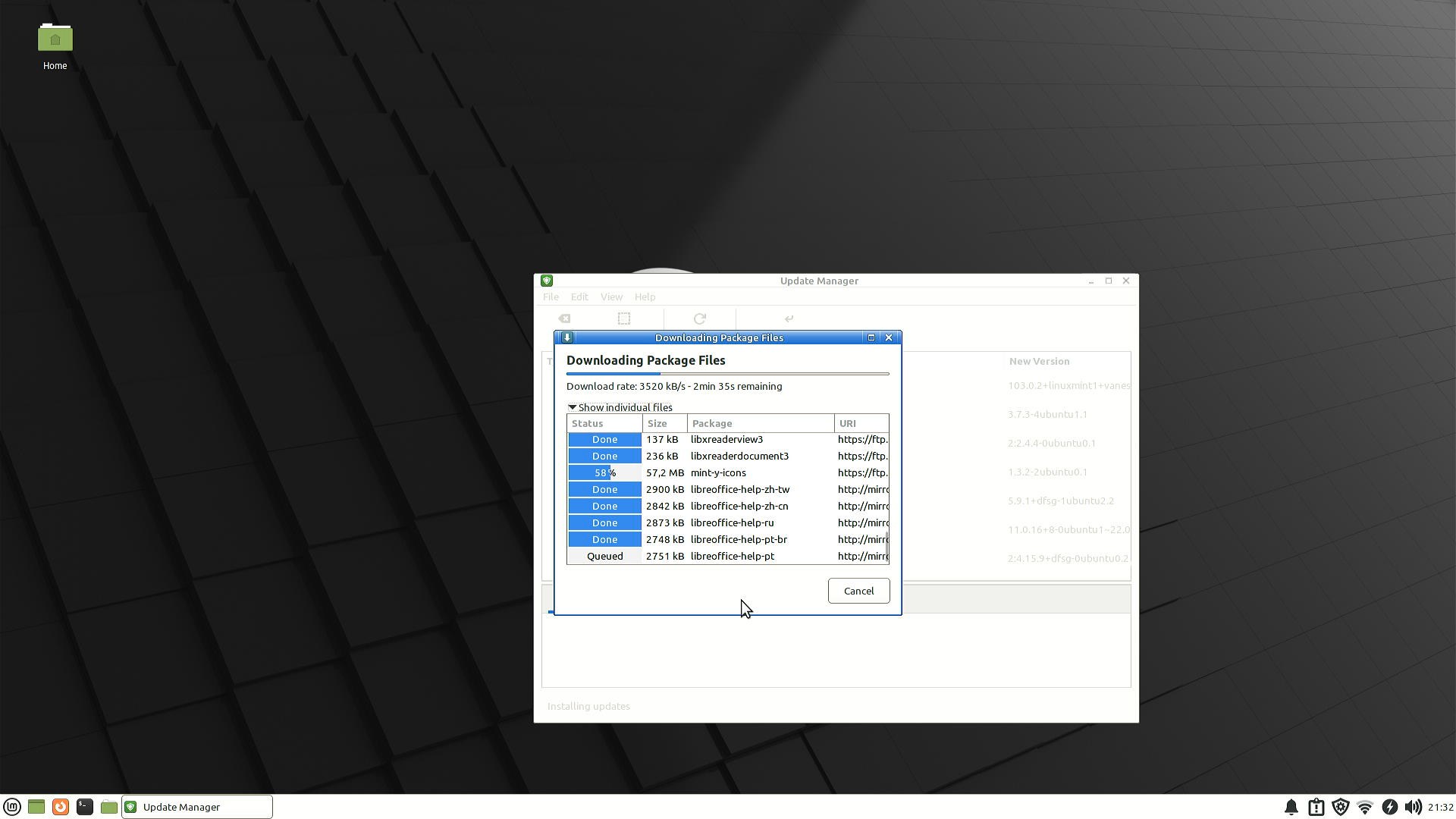The height and width of the screenshot is (819, 1456).
Task: Open the Update Manager shield tray icon
Action: pos(1340,807)
